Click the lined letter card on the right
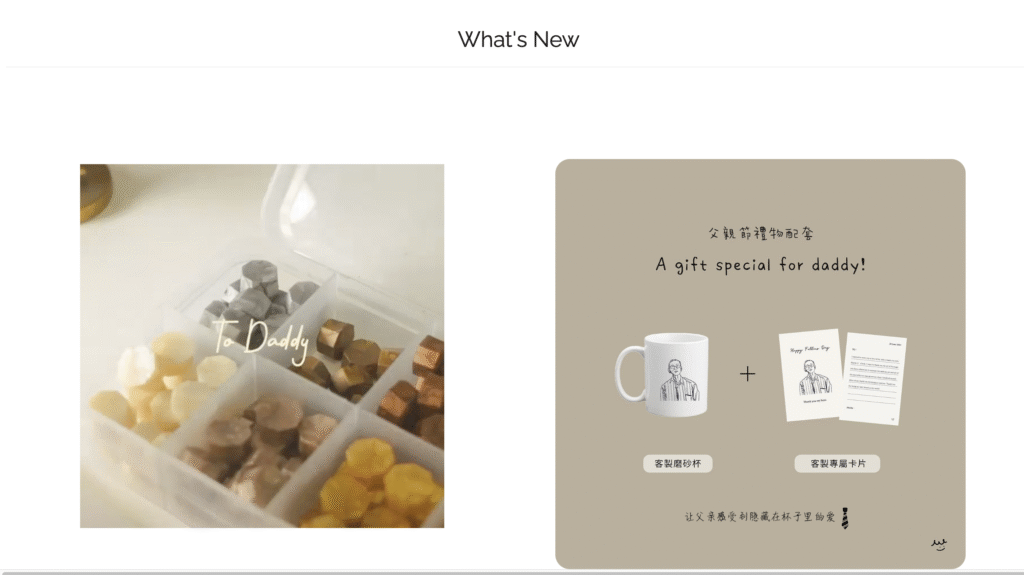The width and height of the screenshot is (1024, 575). [873, 378]
